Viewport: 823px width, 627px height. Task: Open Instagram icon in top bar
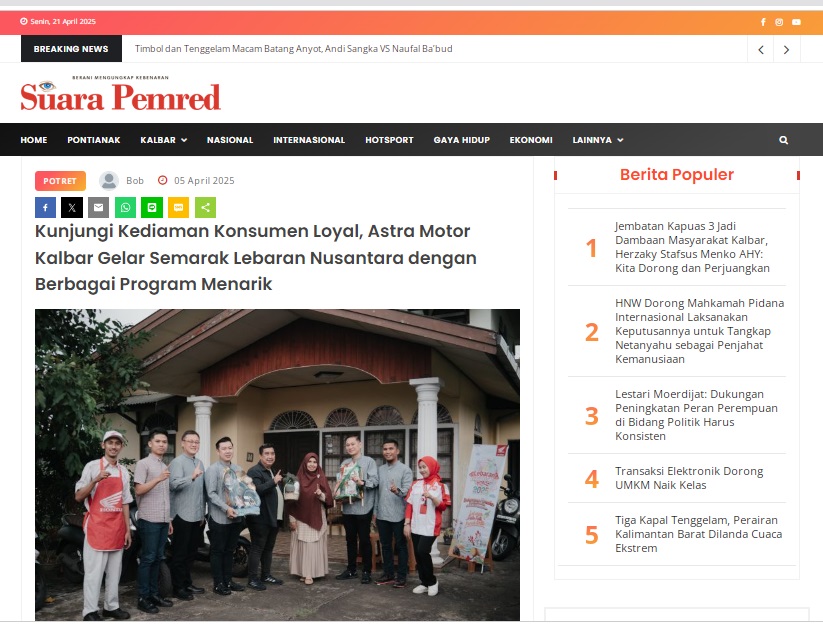tap(779, 22)
